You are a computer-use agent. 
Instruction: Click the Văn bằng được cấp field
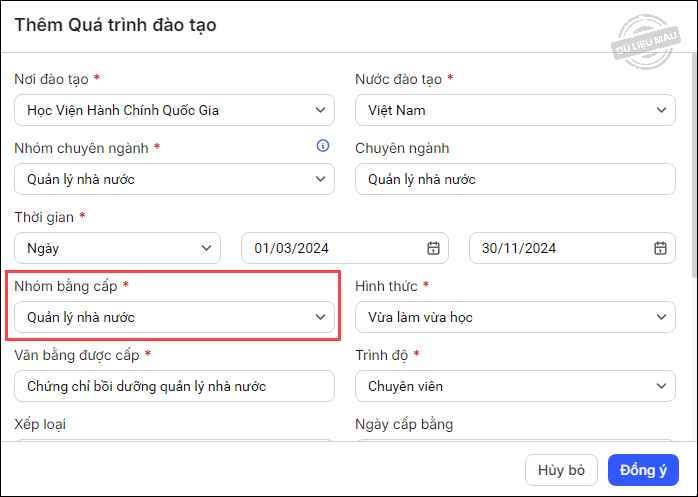175,386
